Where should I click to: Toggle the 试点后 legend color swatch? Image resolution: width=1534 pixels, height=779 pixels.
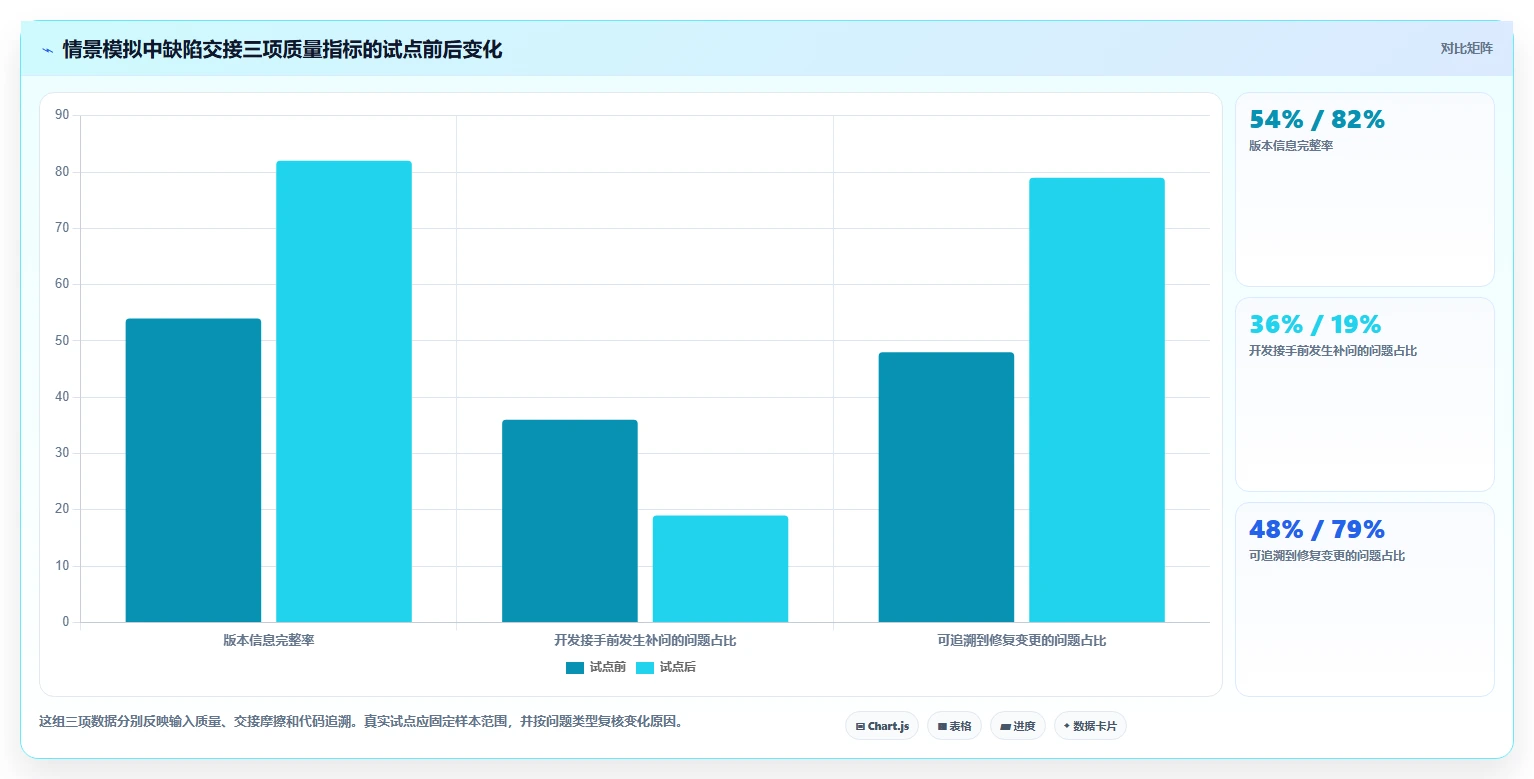click(x=645, y=668)
